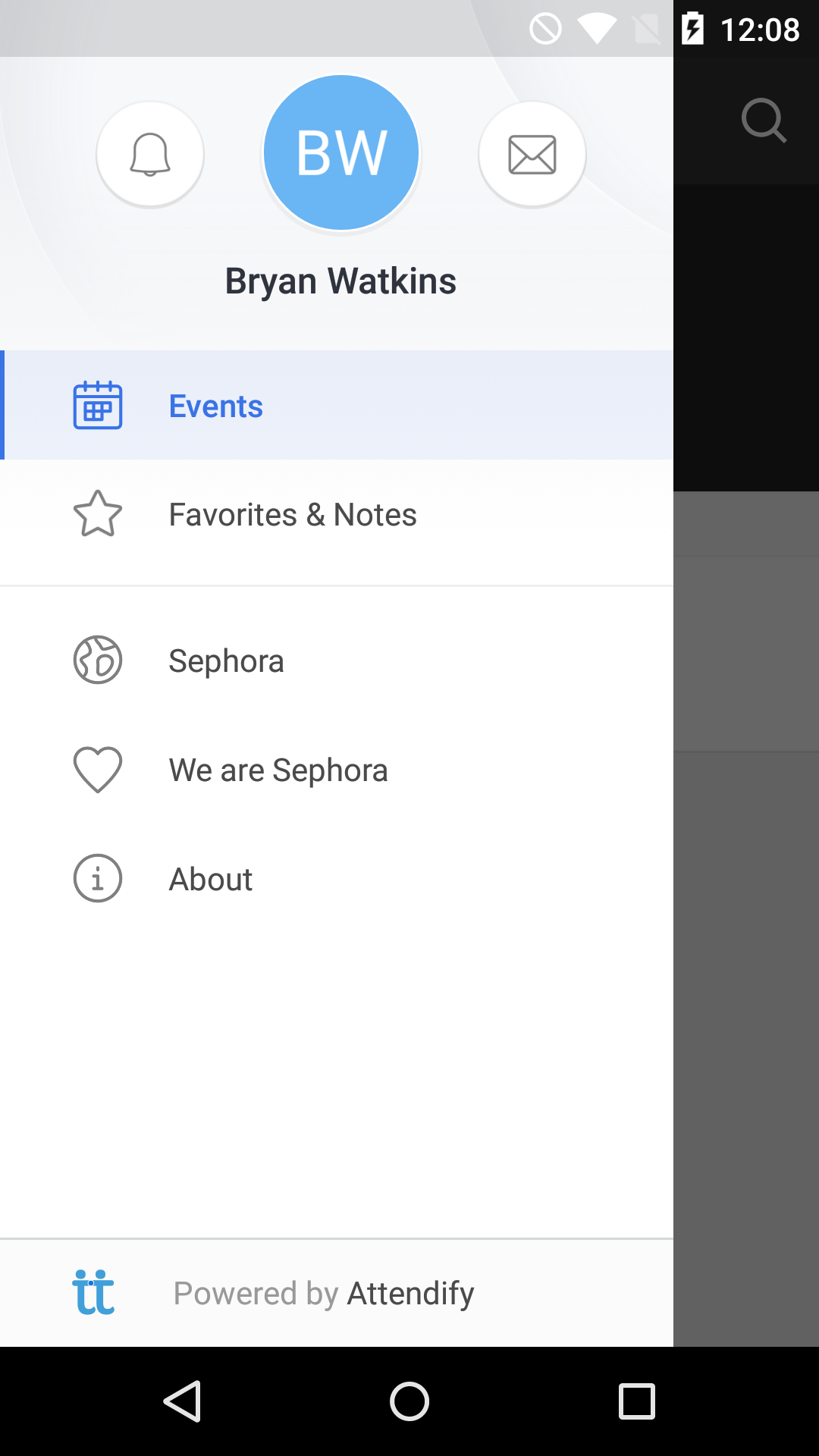Viewport: 819px width, 1456px height.
Task: Tap Bryan Watkins profile name
Action: [340, 281]
